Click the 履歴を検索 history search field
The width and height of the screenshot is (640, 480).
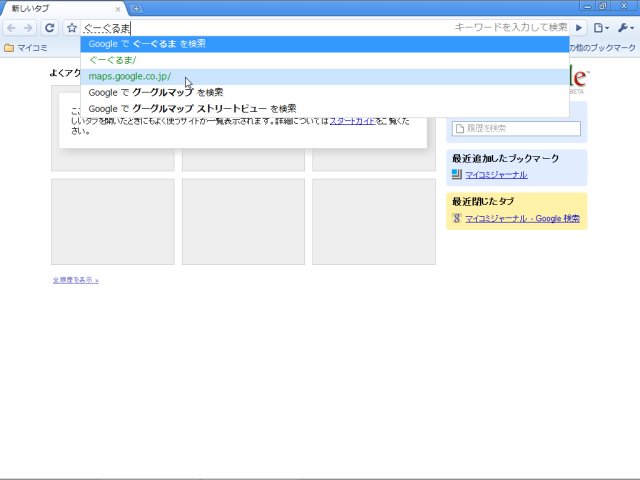(516, 129)
